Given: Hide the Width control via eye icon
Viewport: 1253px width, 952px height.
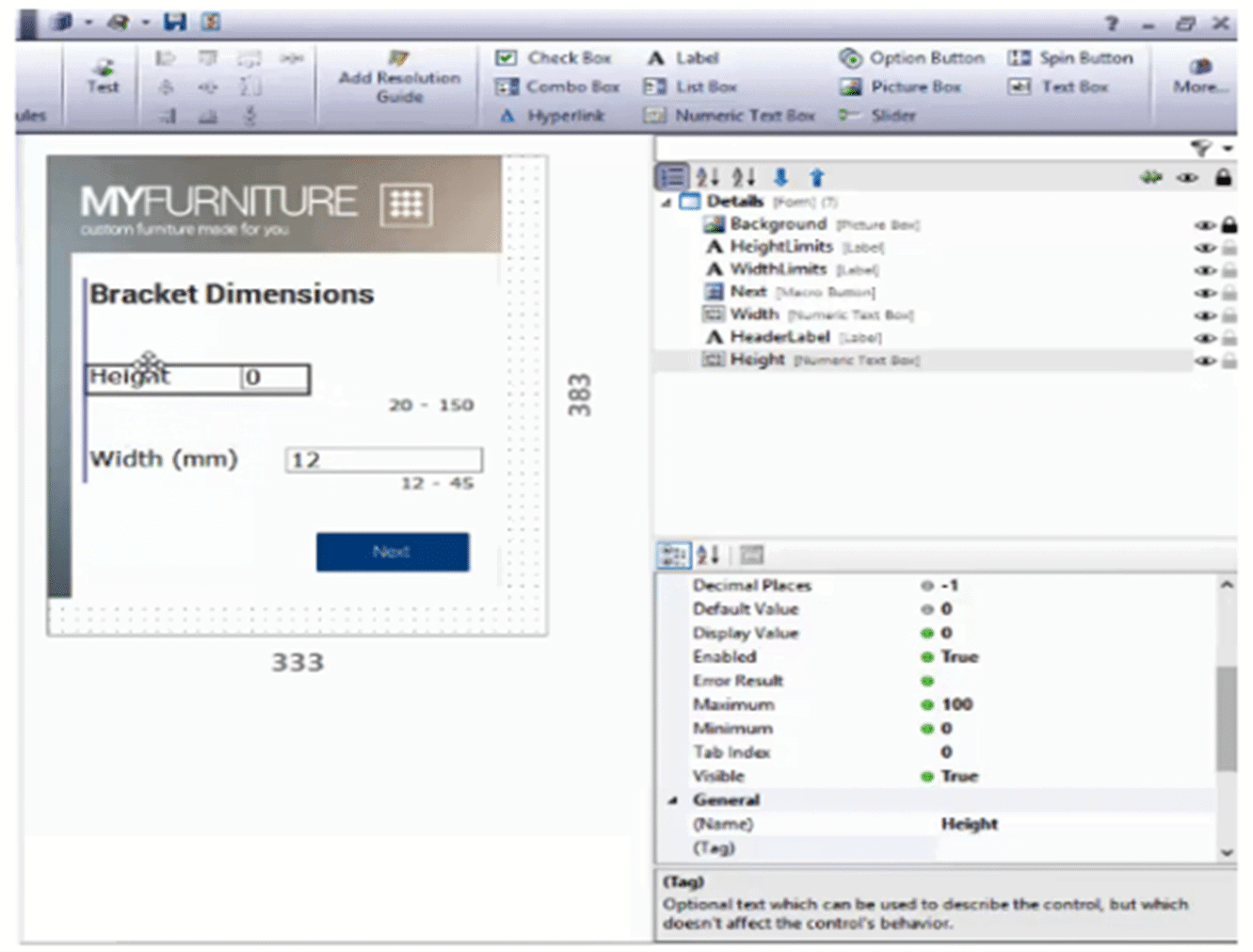Looking at the screenshot, I should pos(1205,316).
